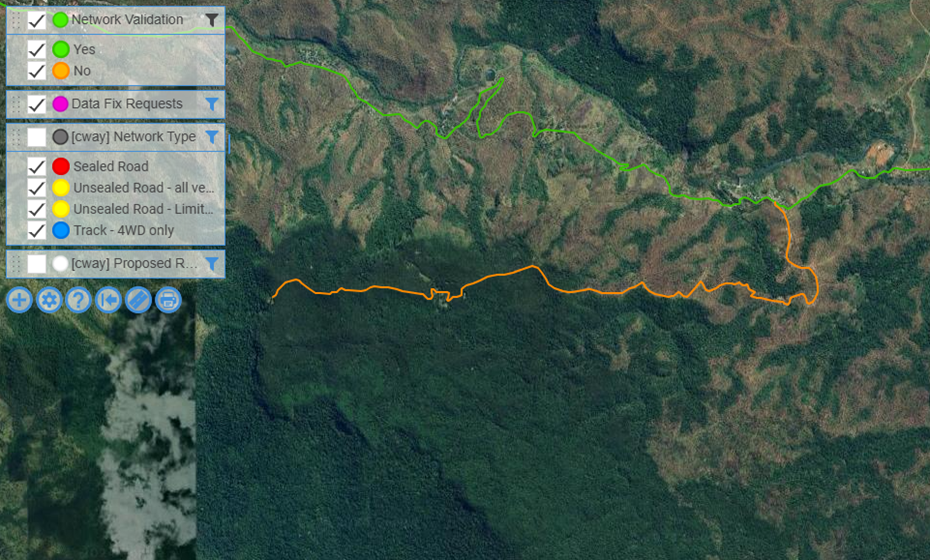Click the print map icon

click(x=168, y=300)
